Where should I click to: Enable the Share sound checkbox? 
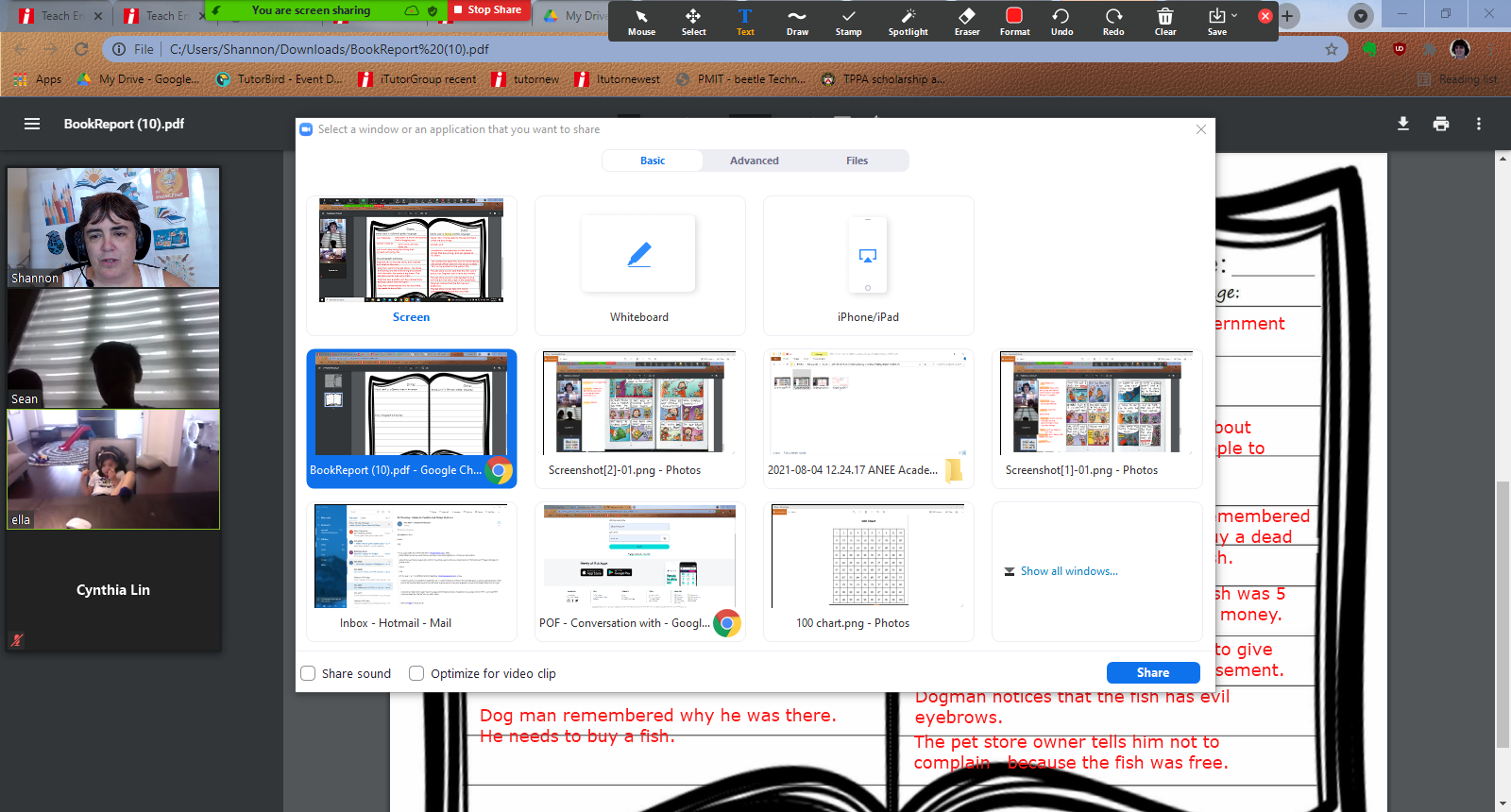(308, 673)
